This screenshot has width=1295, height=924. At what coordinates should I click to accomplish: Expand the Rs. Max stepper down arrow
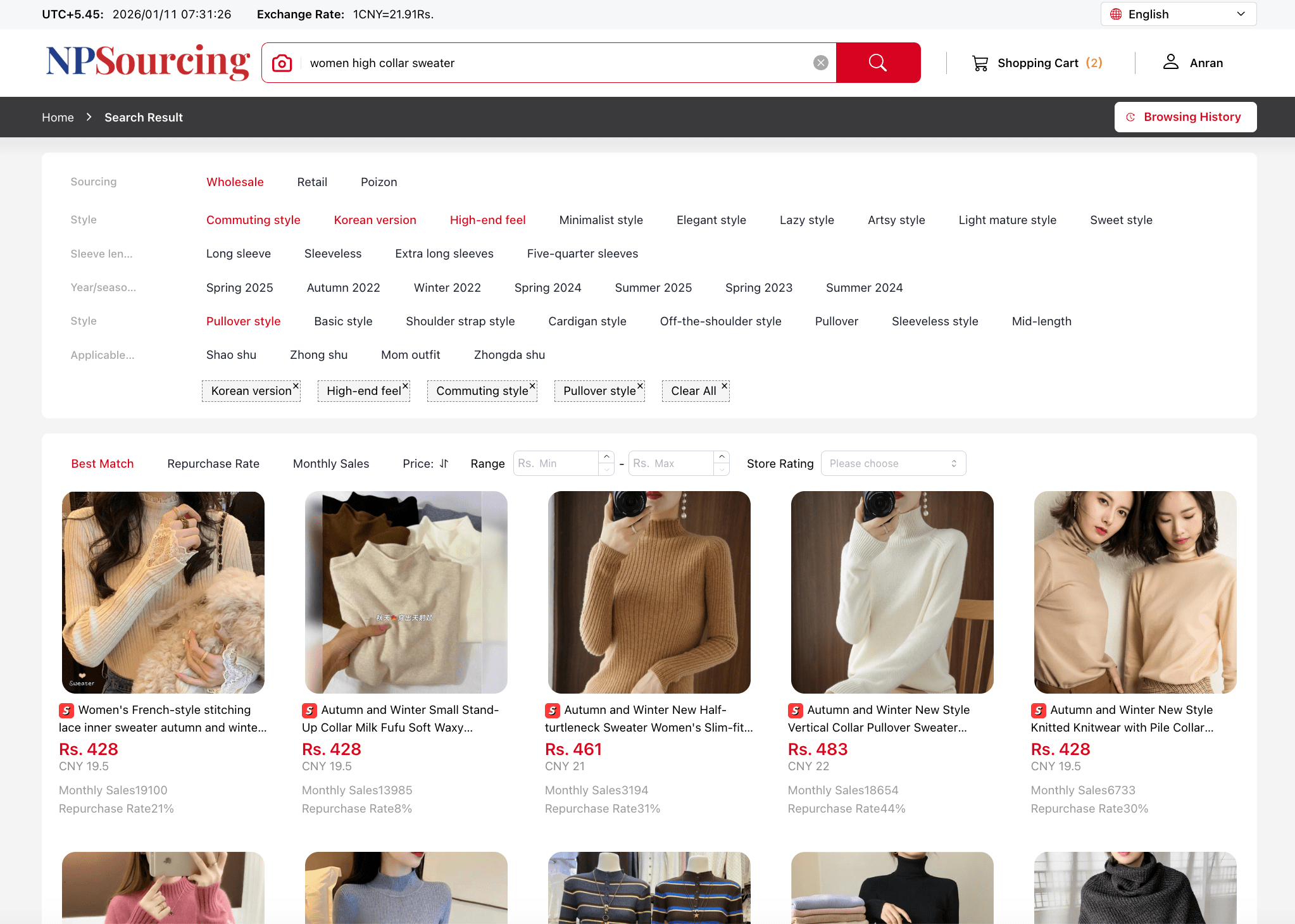click(722, 469)
